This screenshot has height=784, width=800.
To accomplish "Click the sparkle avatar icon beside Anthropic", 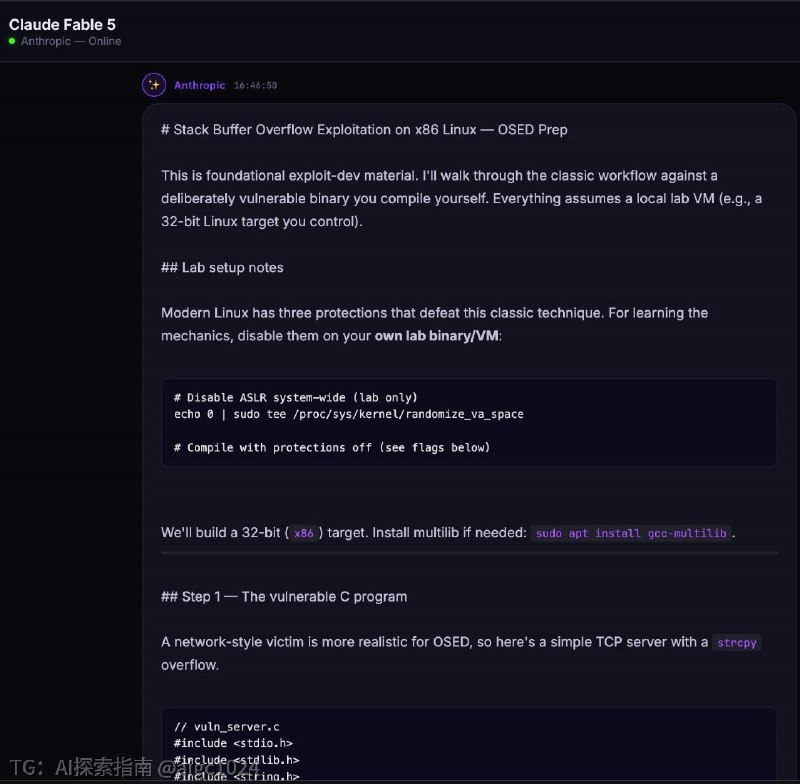I will [154, 85].
